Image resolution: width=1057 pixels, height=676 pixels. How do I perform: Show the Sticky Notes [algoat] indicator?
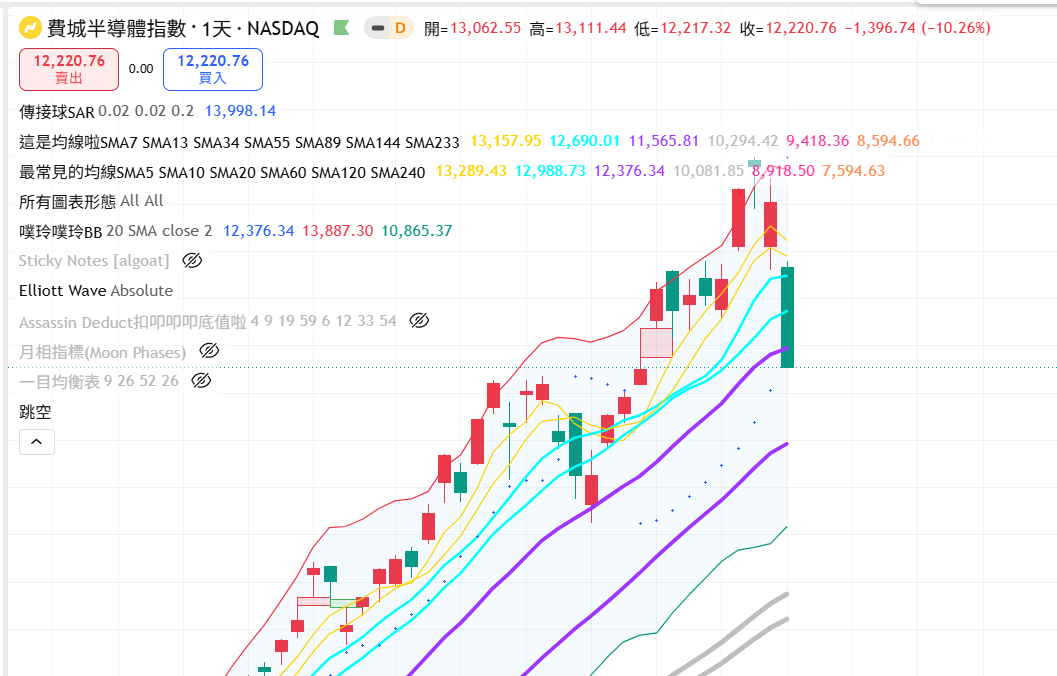tap(192, 261)
